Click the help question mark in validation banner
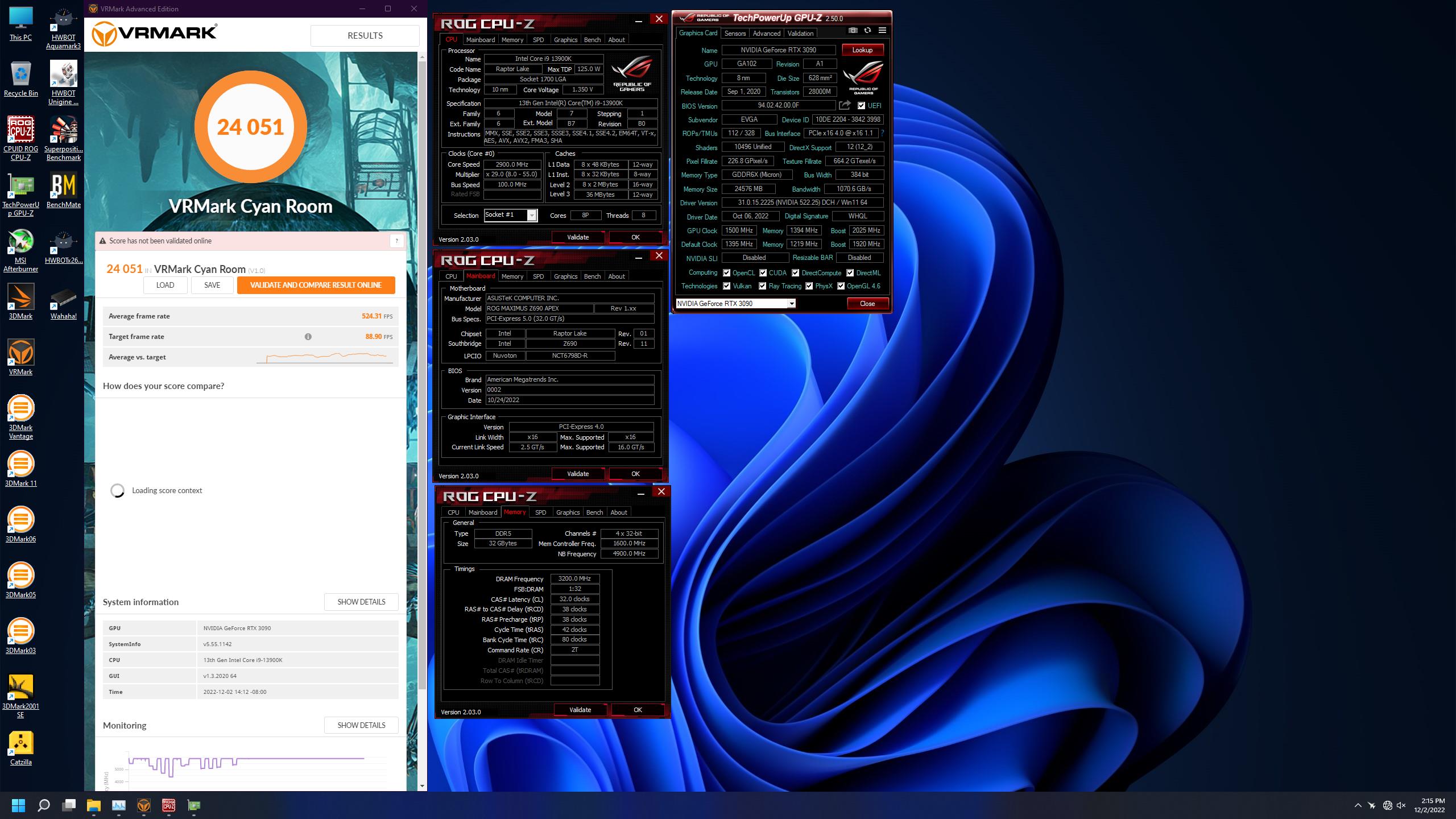1456x819 pixels. [396, 241]
